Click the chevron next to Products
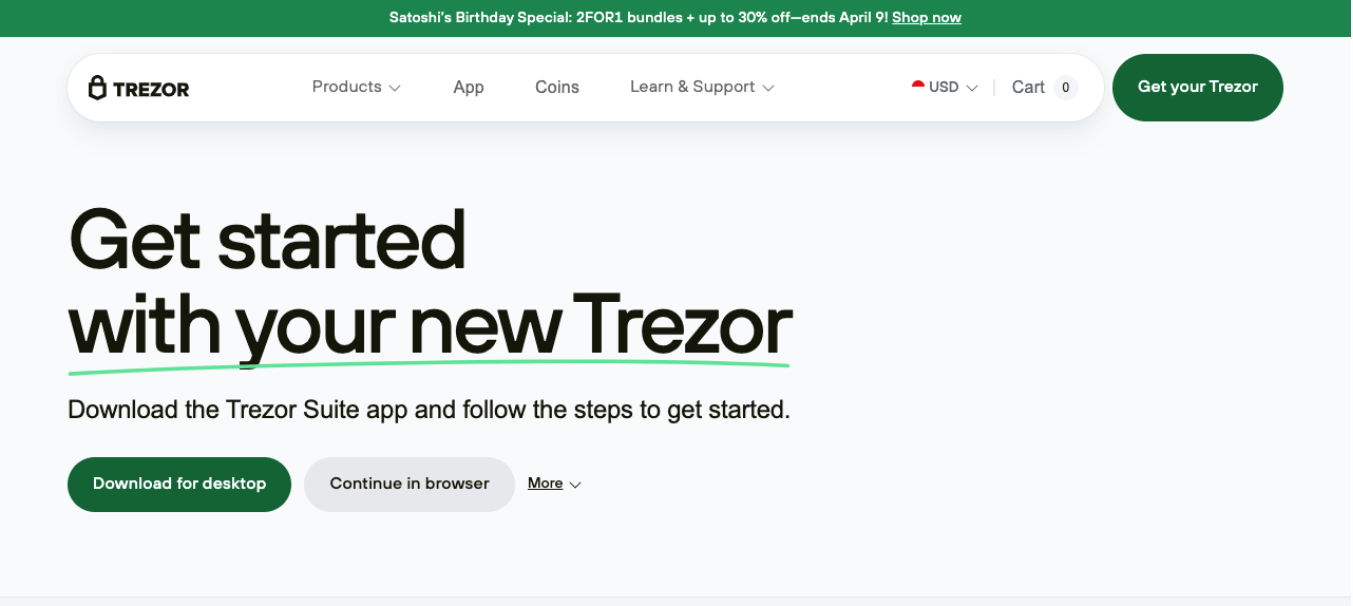Screen dimensions: 1353x606 [395, 88]
